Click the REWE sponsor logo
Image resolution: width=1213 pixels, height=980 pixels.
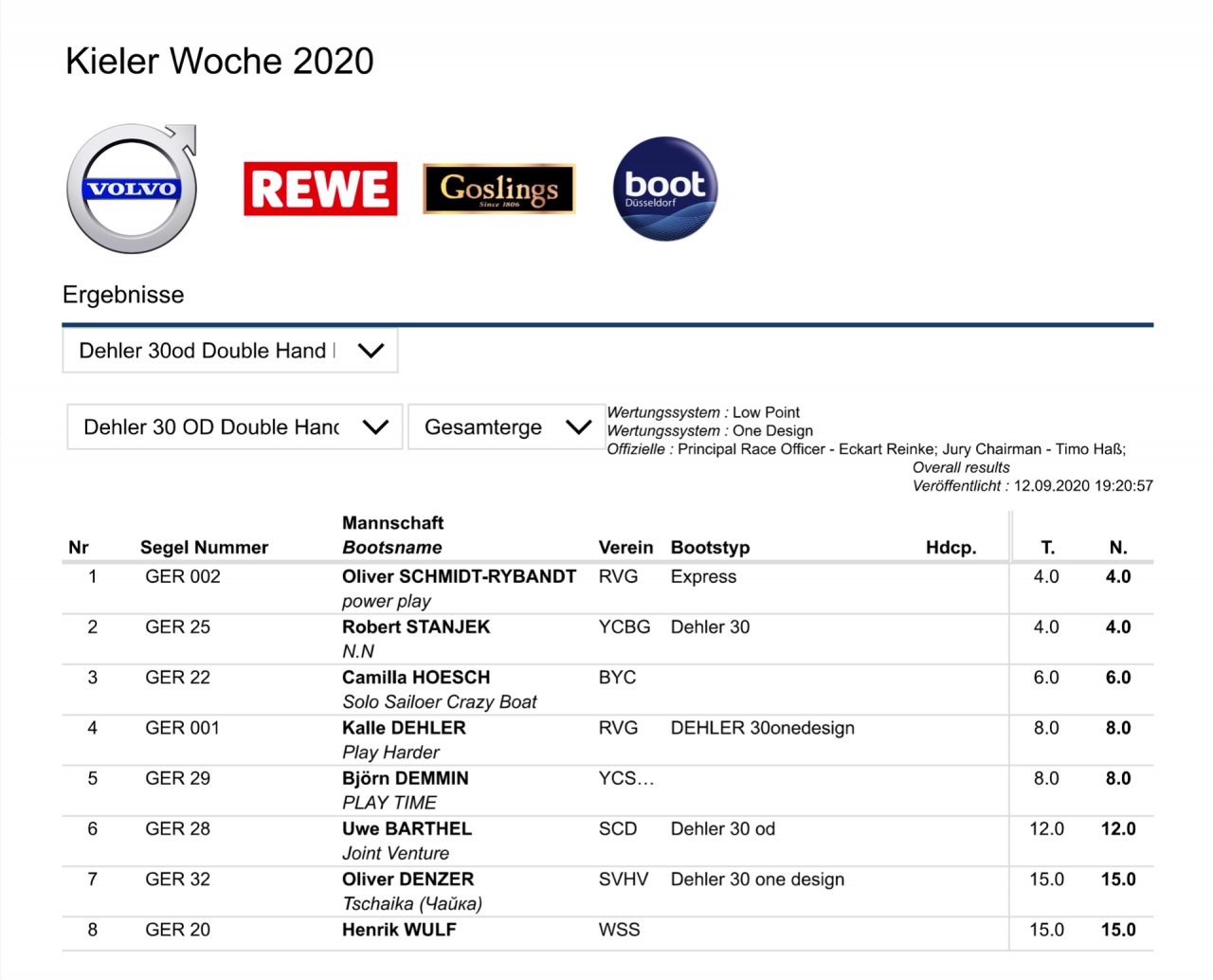pos(320,189)
